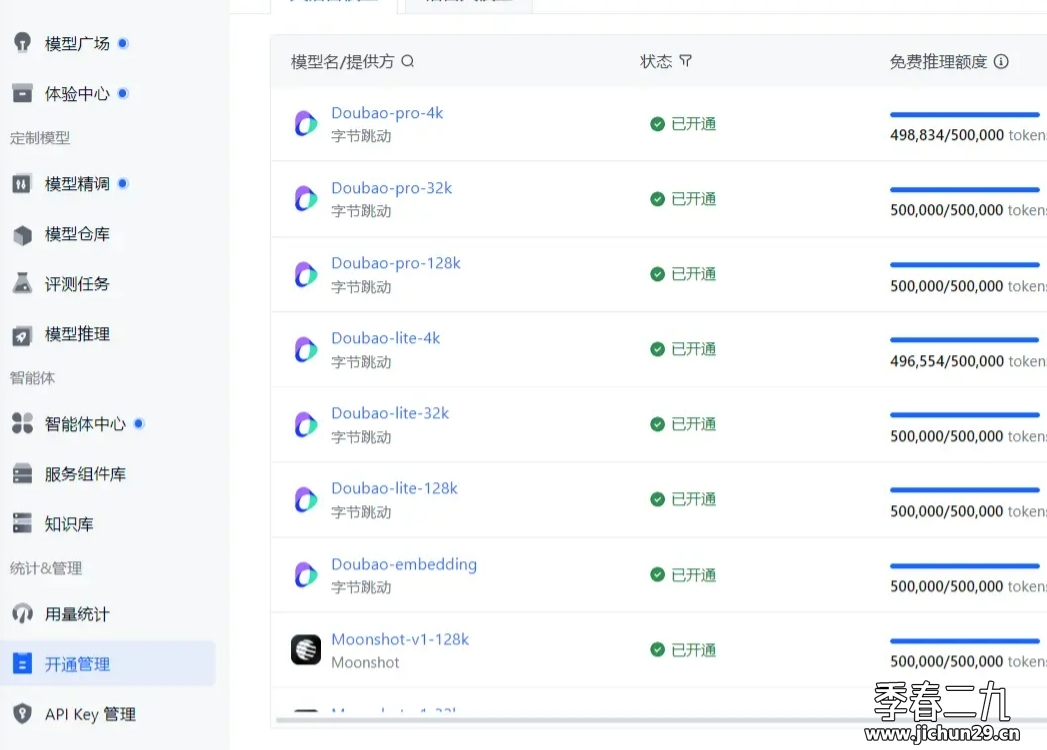Click the 体验中心 box icon
The height and width of the screenshot is (750, 1047).
[22, 93]
